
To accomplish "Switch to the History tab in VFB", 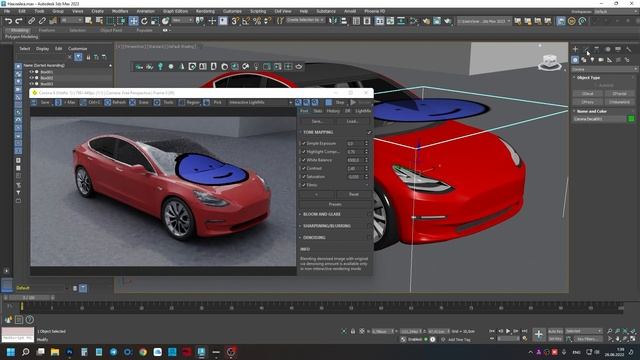I will pyautogui.click(x=333, y=111).
